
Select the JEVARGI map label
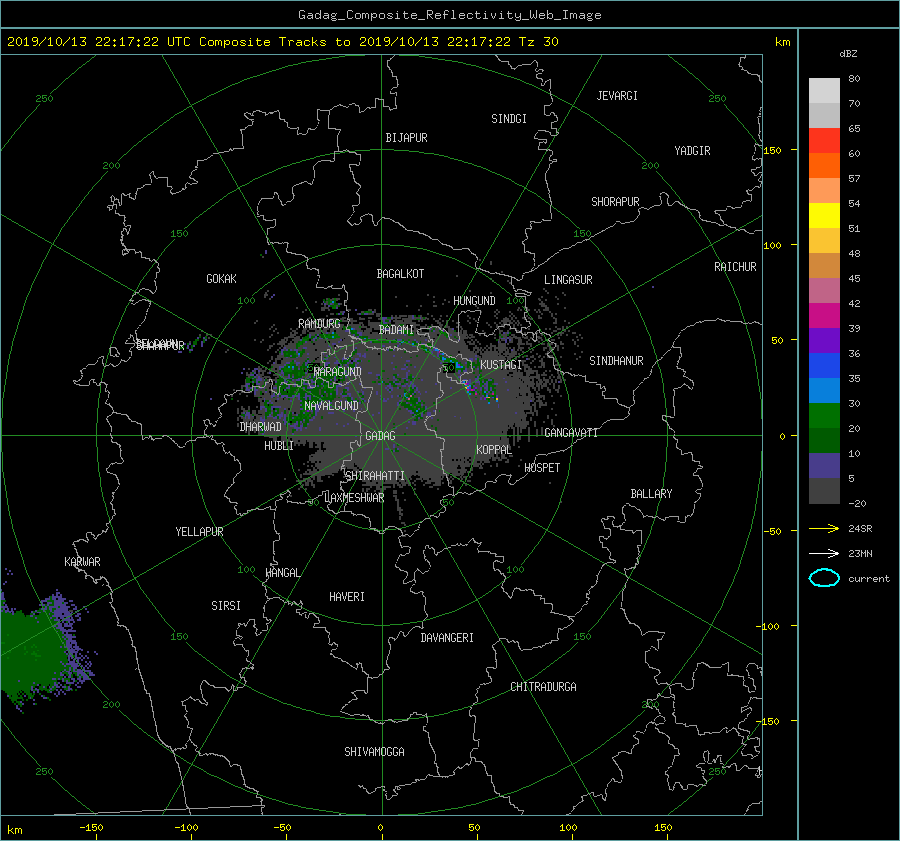point(617,96)
